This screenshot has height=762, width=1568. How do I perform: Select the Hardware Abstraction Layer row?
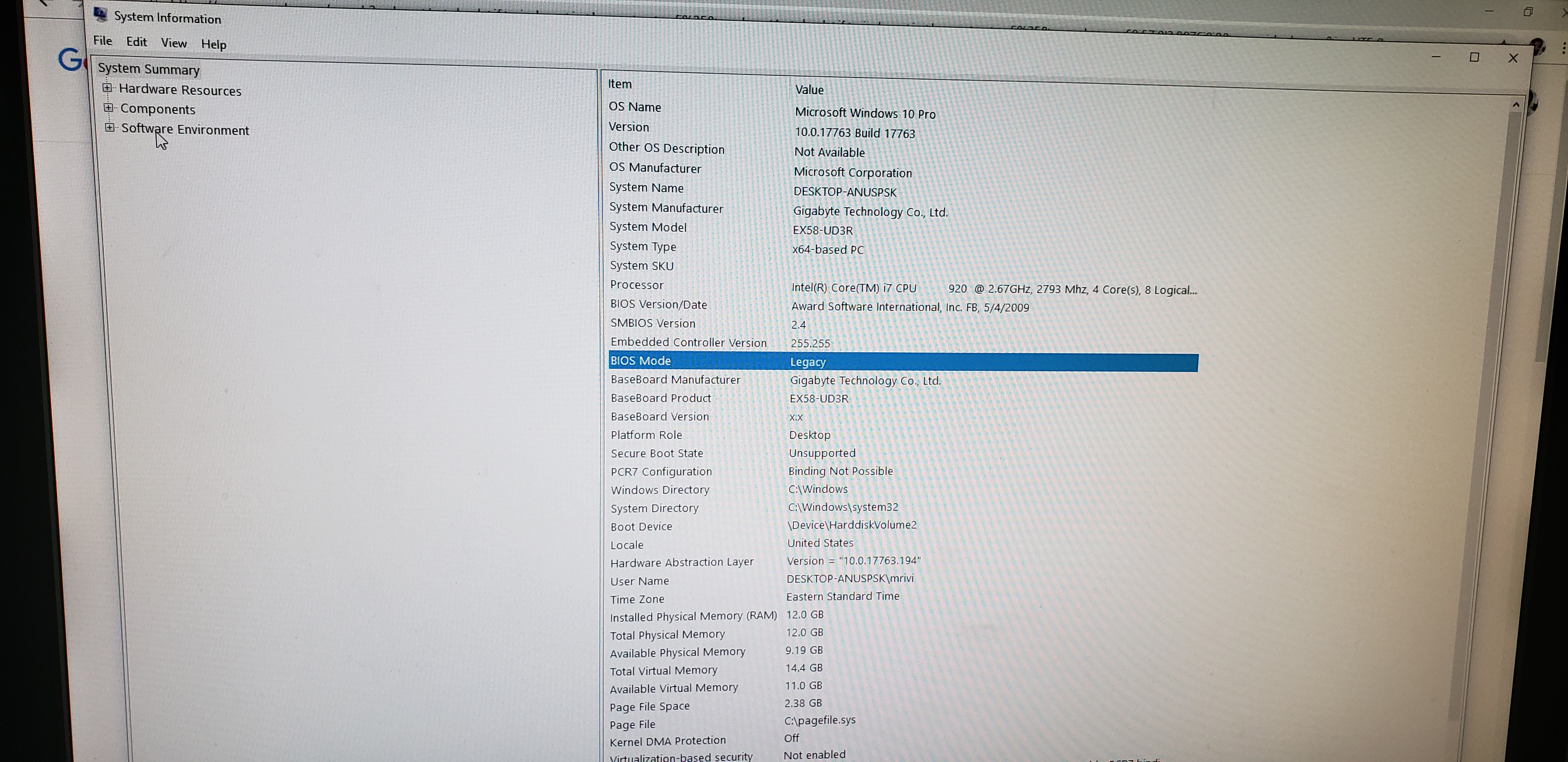pos(903,562)
